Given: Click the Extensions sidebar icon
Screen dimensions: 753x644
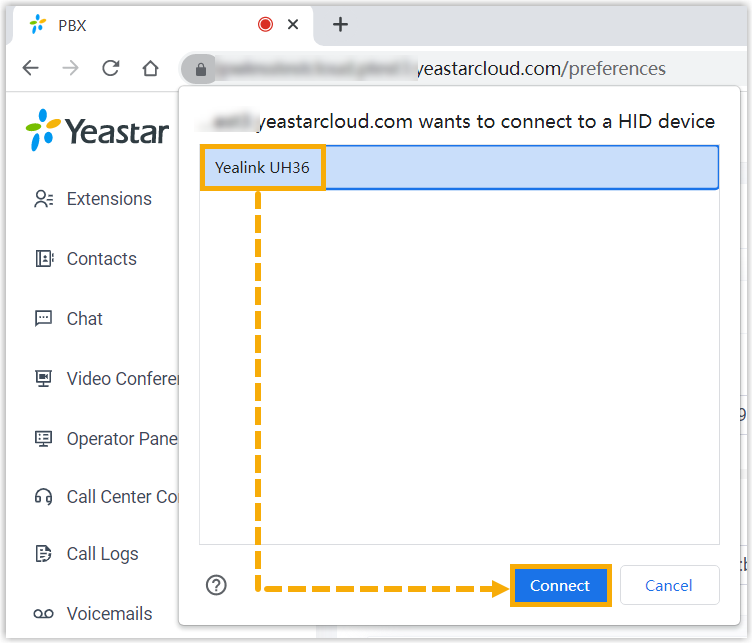Looking at the screenshot, I should [x=44, y=199].
